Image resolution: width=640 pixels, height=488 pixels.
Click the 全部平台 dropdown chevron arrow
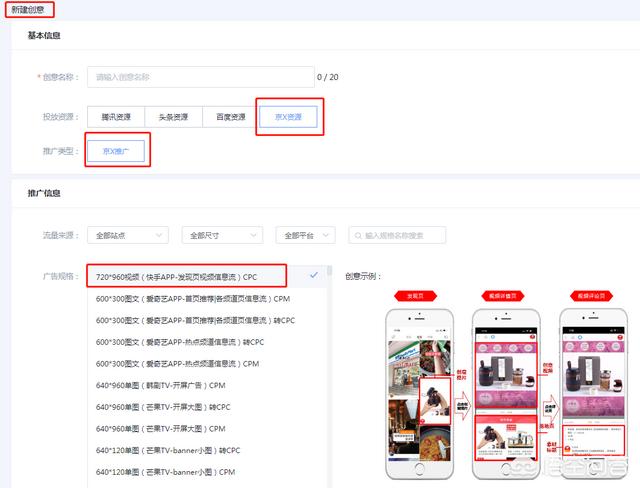tap(326, 235)
